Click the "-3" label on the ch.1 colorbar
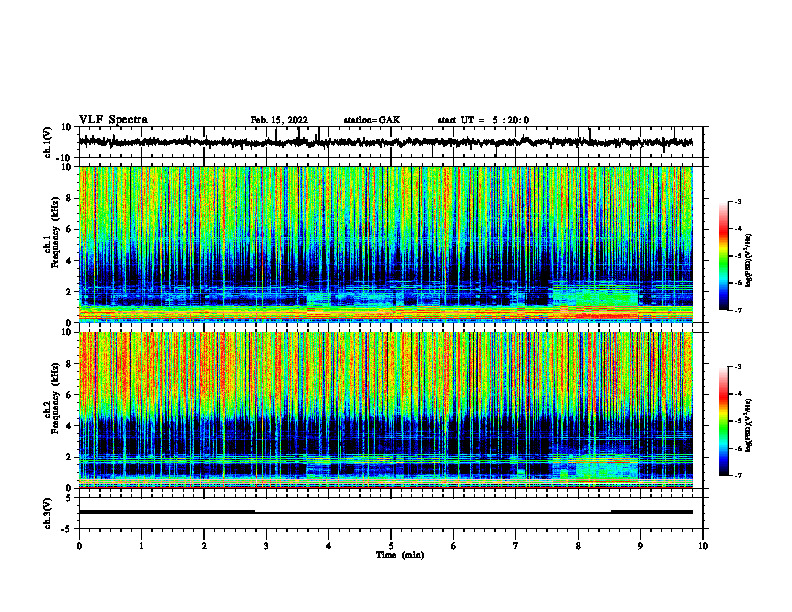 pos(738,202)
